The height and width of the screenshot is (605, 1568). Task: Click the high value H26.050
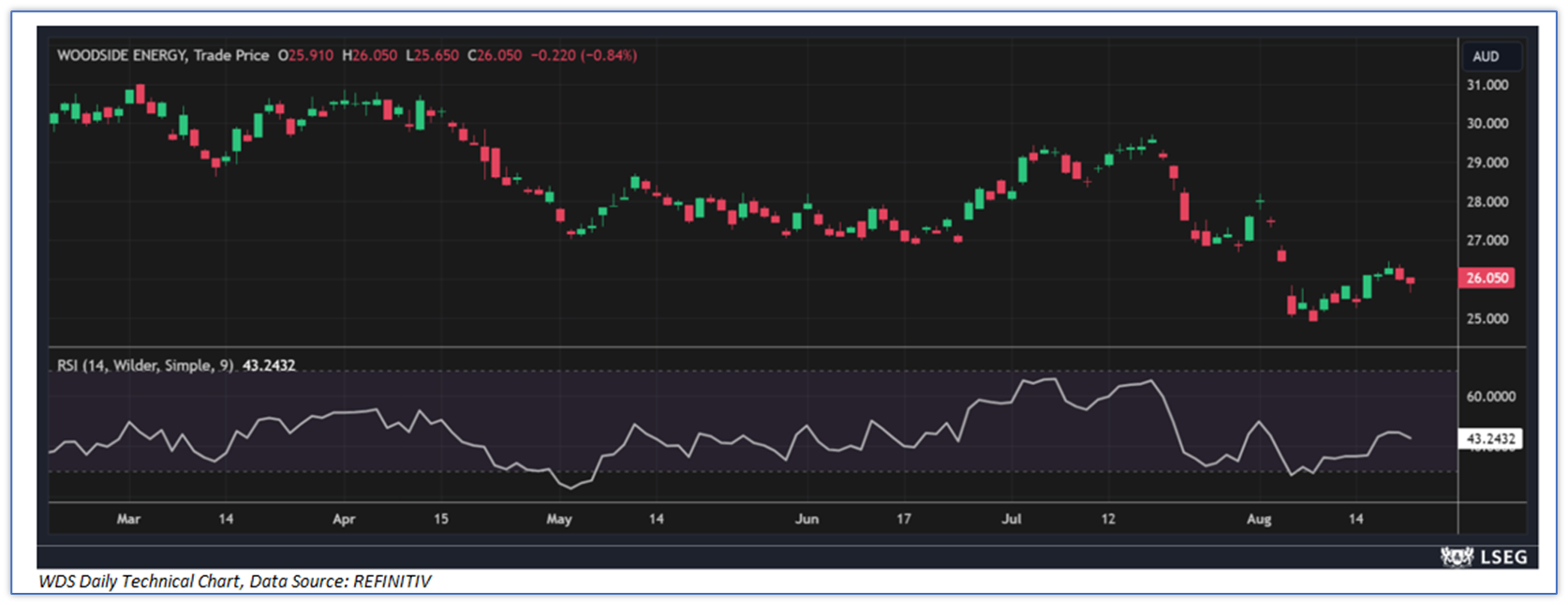click(370, 55)
